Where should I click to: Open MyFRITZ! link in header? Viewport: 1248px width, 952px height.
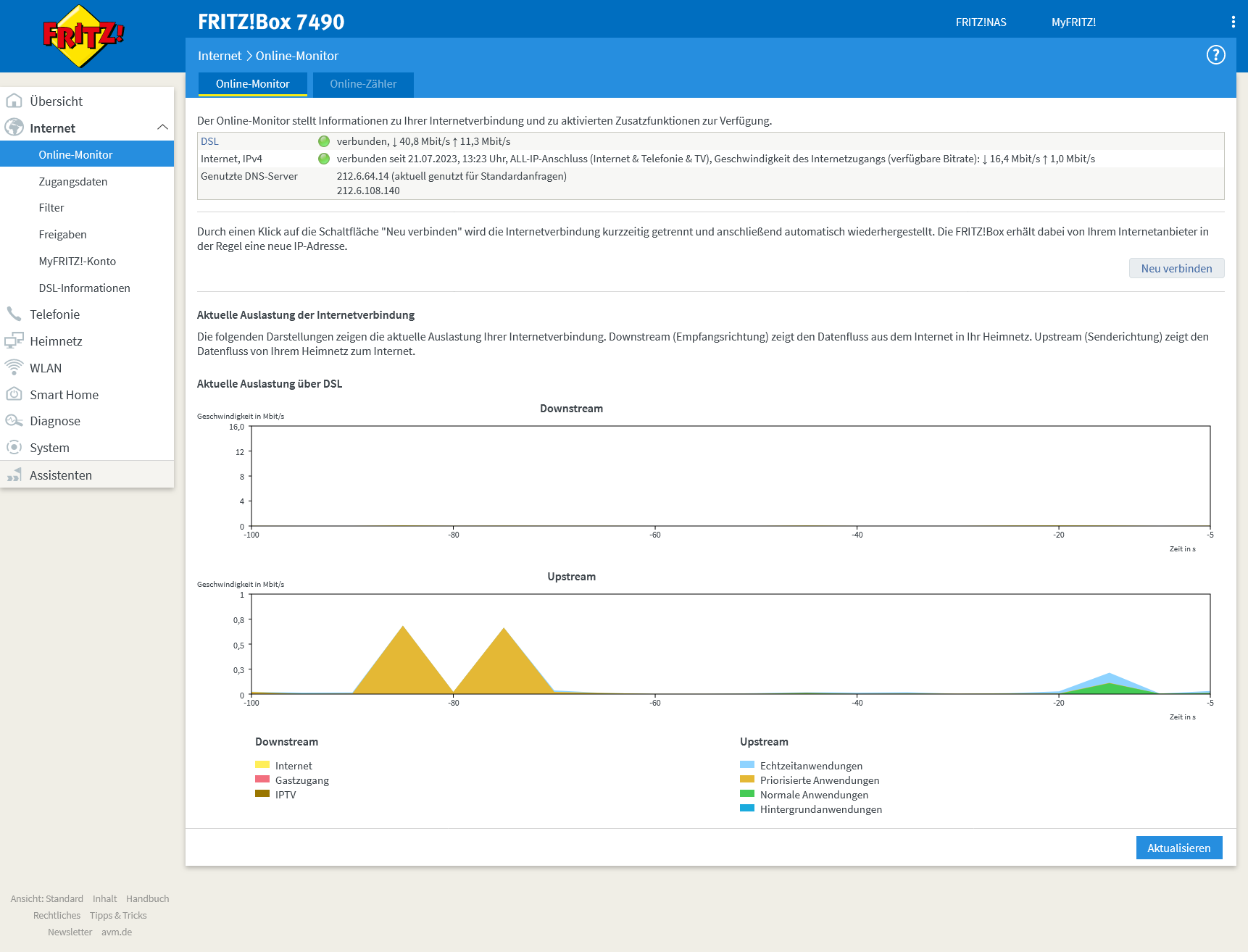click(x=1073, y=22)
